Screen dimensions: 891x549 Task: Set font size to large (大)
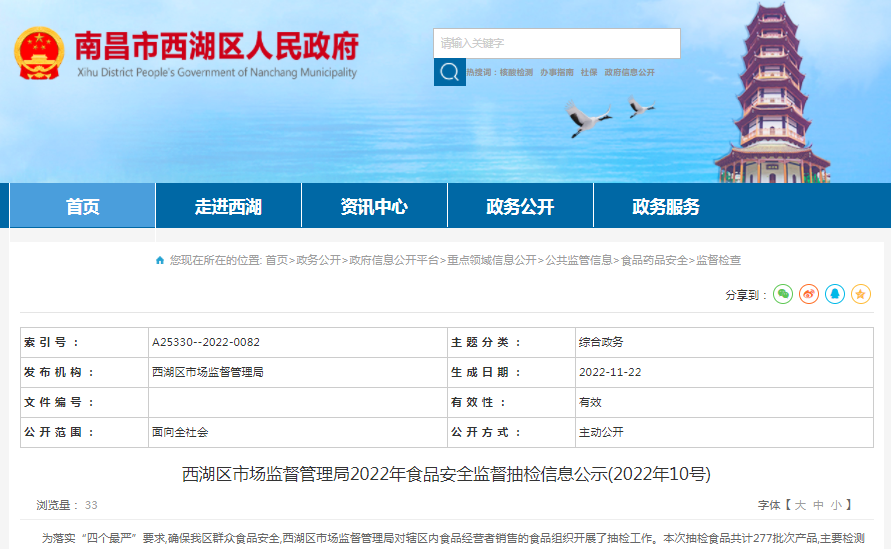800,505
